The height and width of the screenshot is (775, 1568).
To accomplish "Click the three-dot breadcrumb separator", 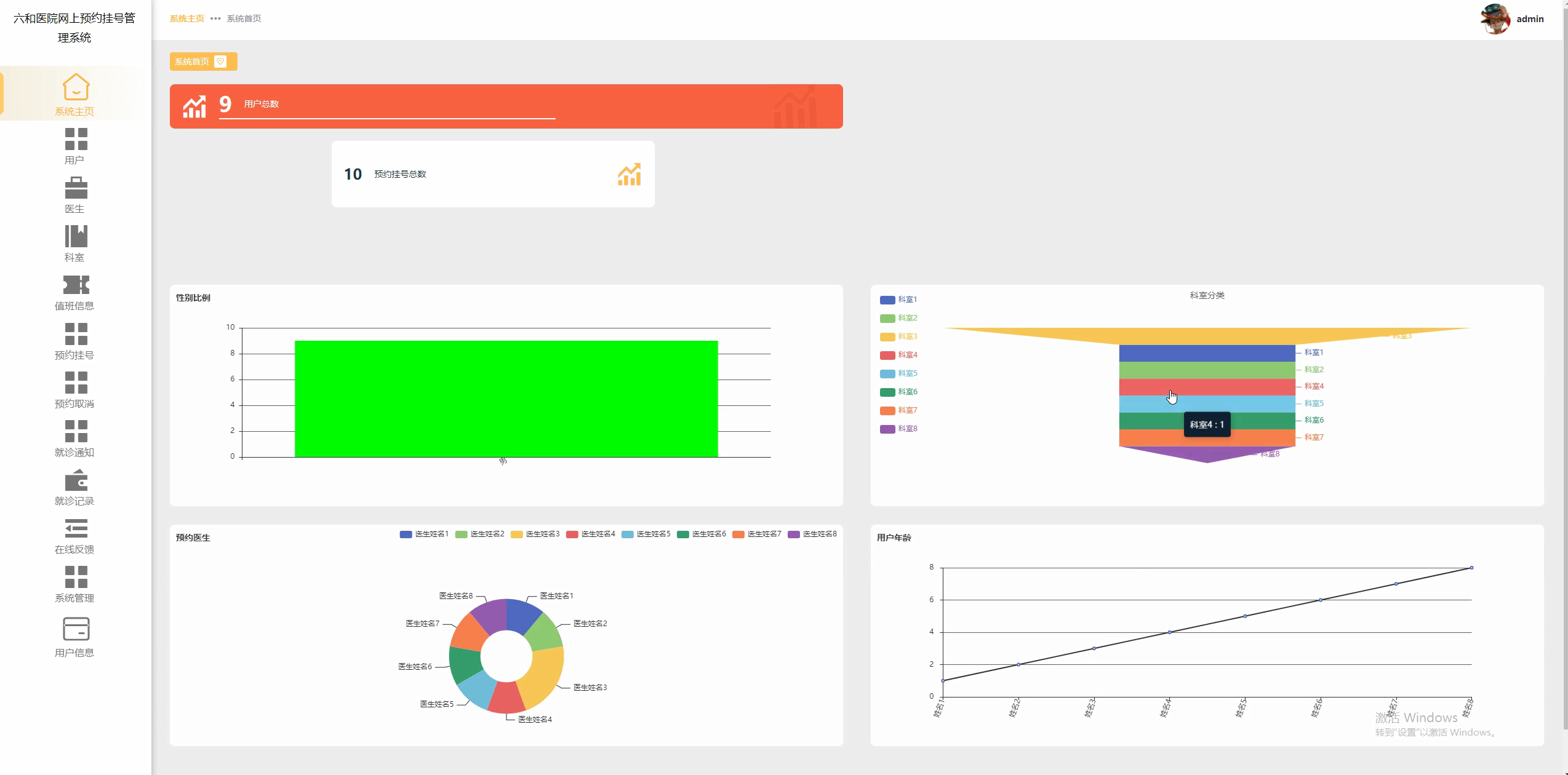I will pos(215,18).
